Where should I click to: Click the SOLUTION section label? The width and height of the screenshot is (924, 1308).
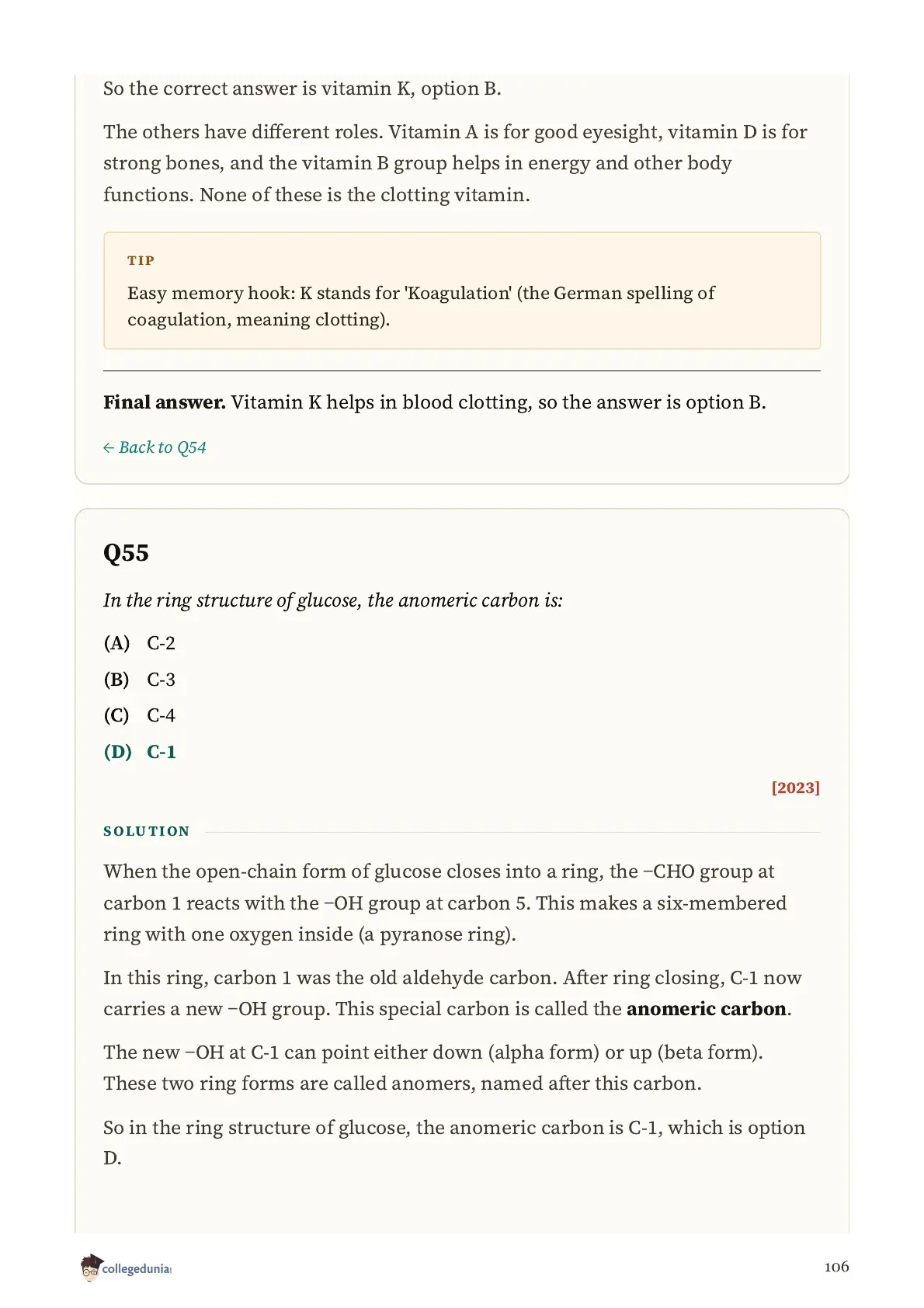pyautogui.click(x=147, y=831)
